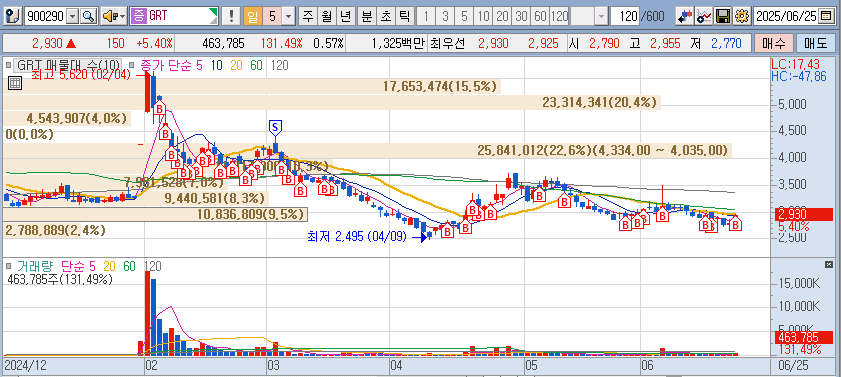Image resolution: width=841 pixels, height=377 pixels.
Task: Click the exclamation mark info button
Action: coord(231,16)
